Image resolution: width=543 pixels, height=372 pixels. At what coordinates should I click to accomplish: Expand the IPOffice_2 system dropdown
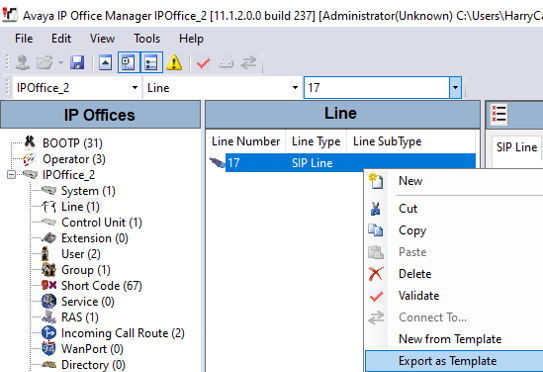pos(135,88)
